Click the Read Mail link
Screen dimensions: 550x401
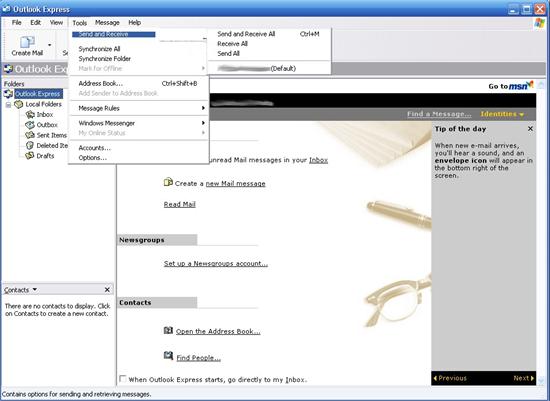[180, 204]
